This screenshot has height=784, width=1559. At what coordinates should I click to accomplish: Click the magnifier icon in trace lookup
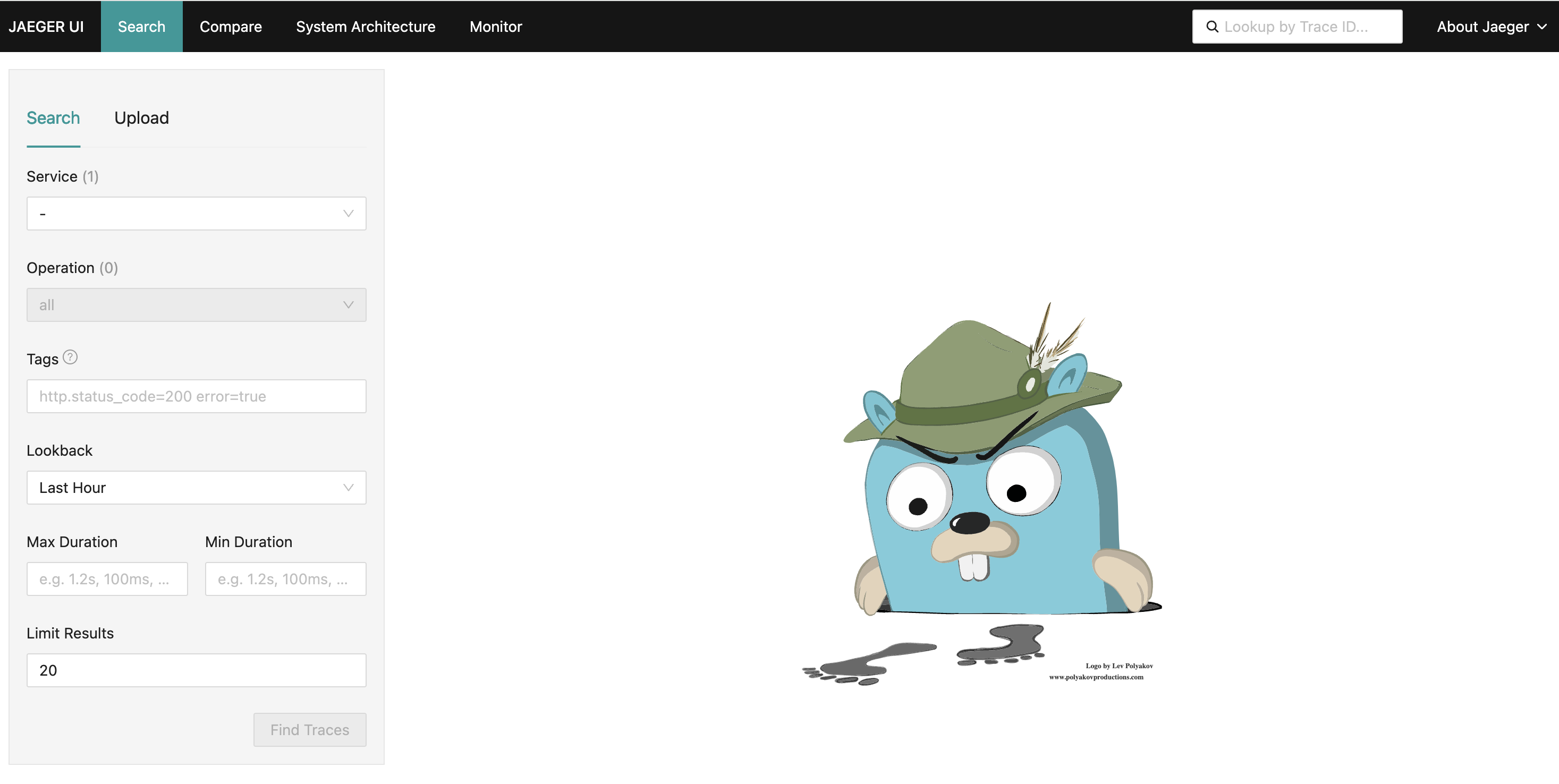pyautogui.click(x=1211, y=27)
